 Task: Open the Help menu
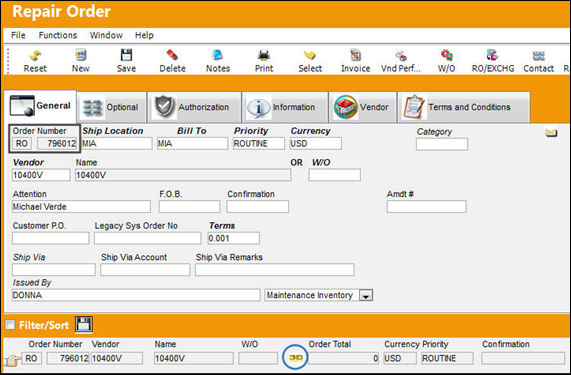pos(144,35)
